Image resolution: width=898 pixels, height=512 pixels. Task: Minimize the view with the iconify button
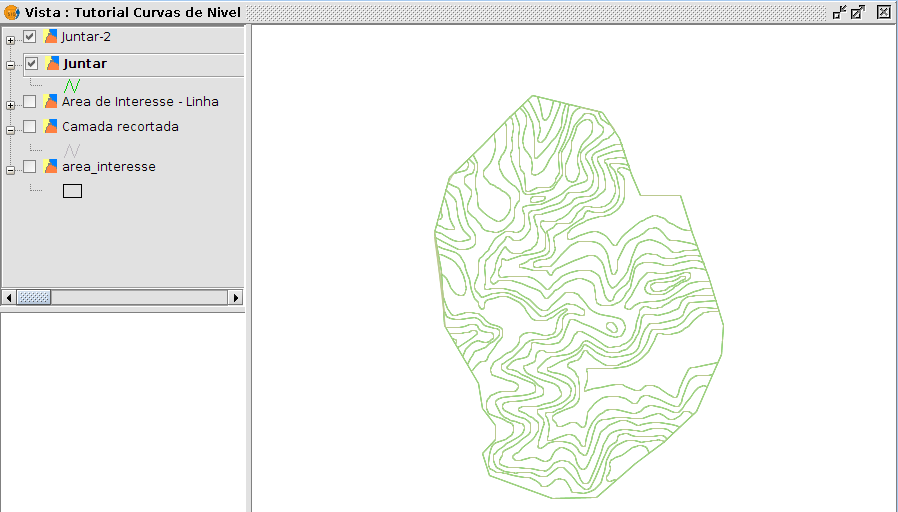tap(839, 12)
